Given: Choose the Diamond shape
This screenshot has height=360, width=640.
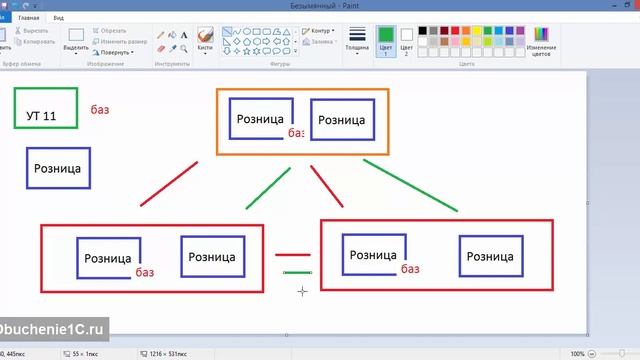Looking at the screenshot, I should [x=237, y=42].
